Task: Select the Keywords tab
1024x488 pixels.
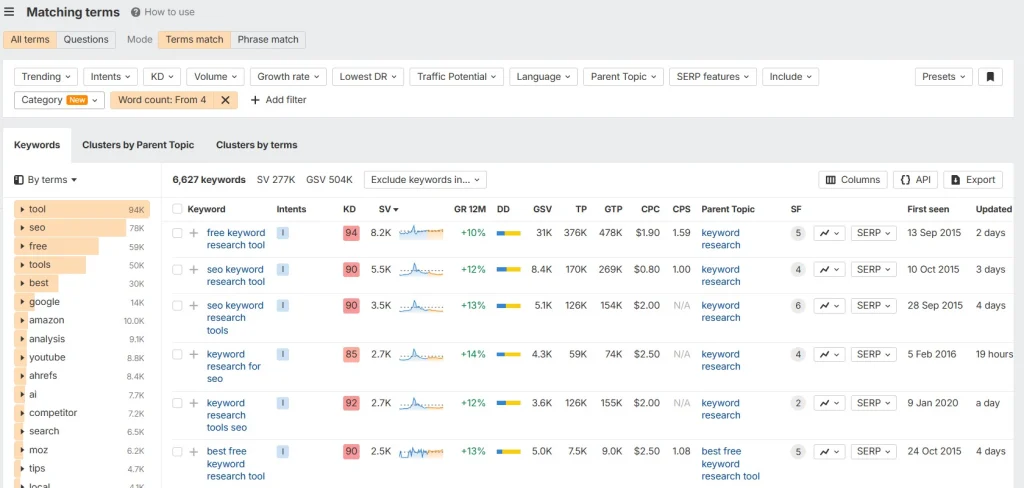Action: pos(37,145)
